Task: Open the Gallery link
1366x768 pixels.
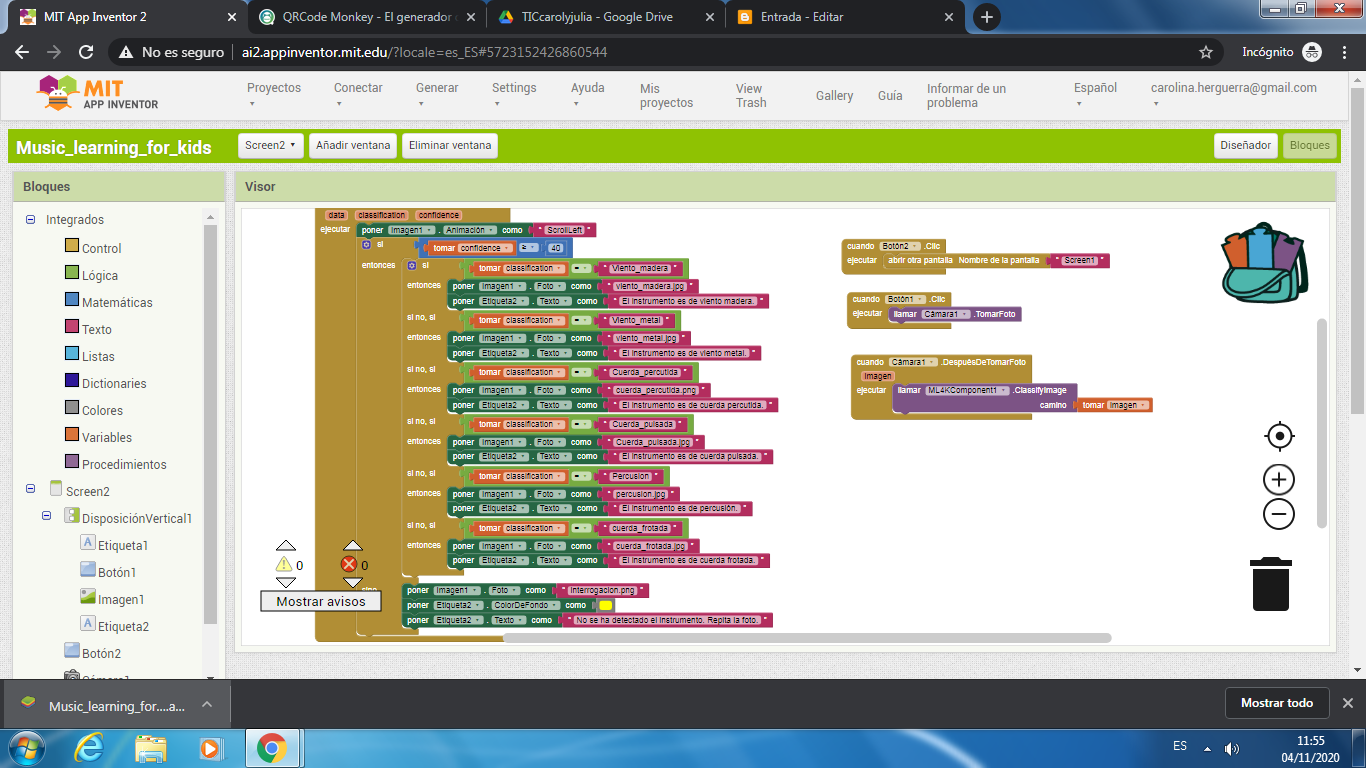Action: [x=834, y=95]
